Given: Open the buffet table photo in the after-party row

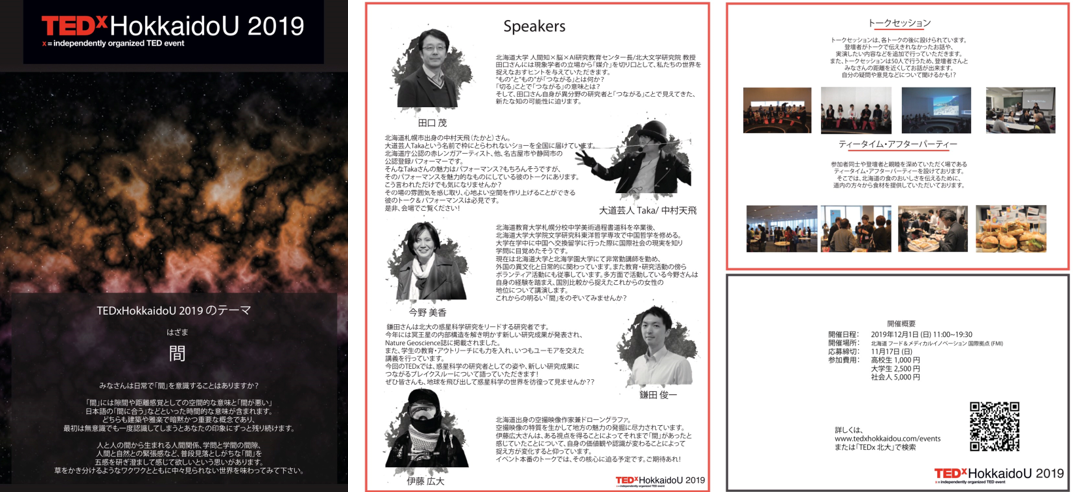Looking at the screenshot, I should [x=932, y=229].
